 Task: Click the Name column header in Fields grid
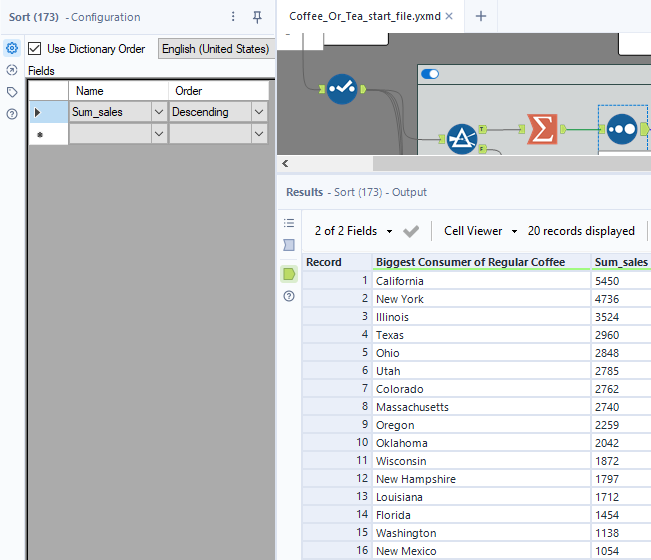pyautogui.click(x=118, y=91)
